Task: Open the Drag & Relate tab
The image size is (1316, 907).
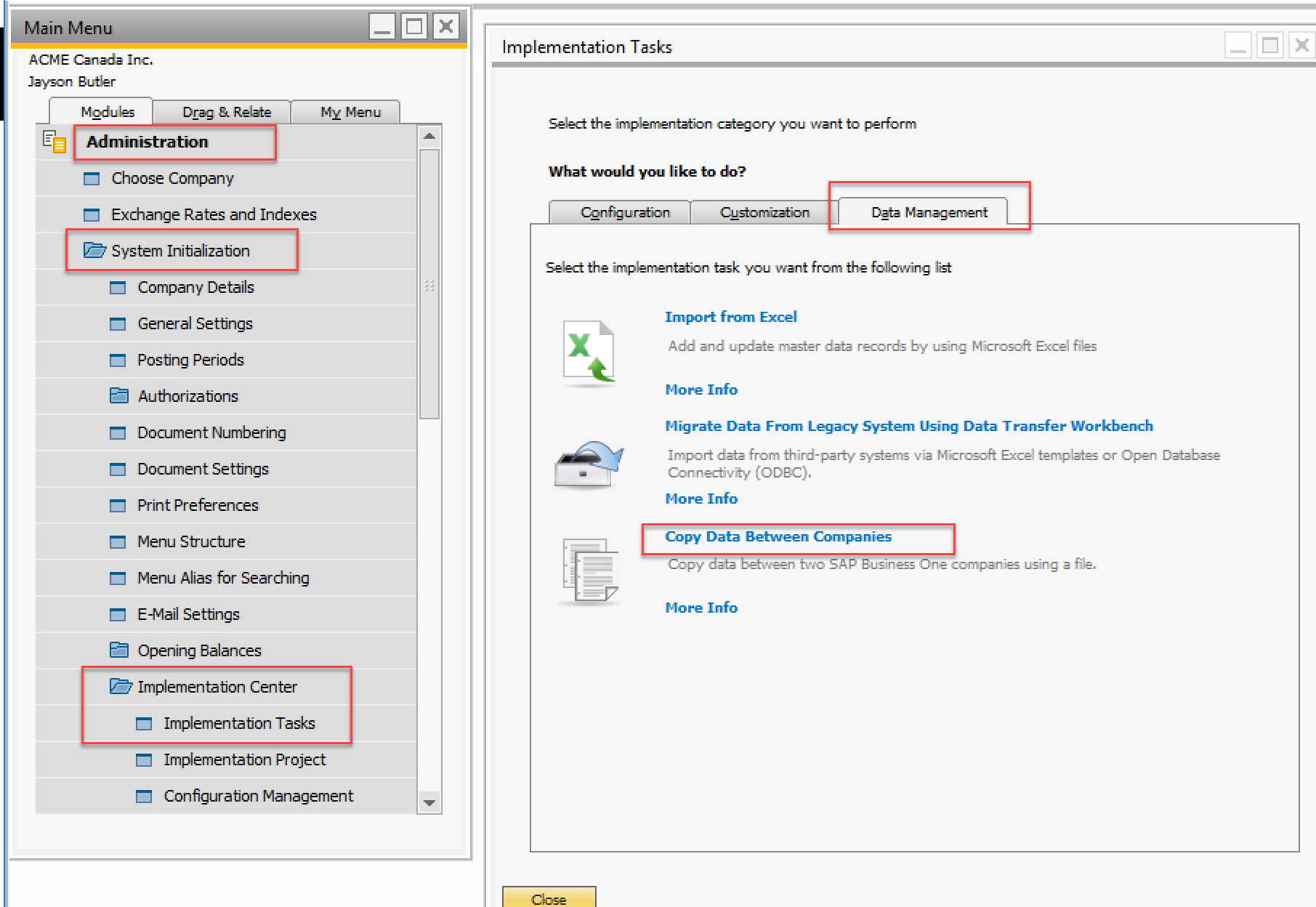Action: click(x=226, y=112)
